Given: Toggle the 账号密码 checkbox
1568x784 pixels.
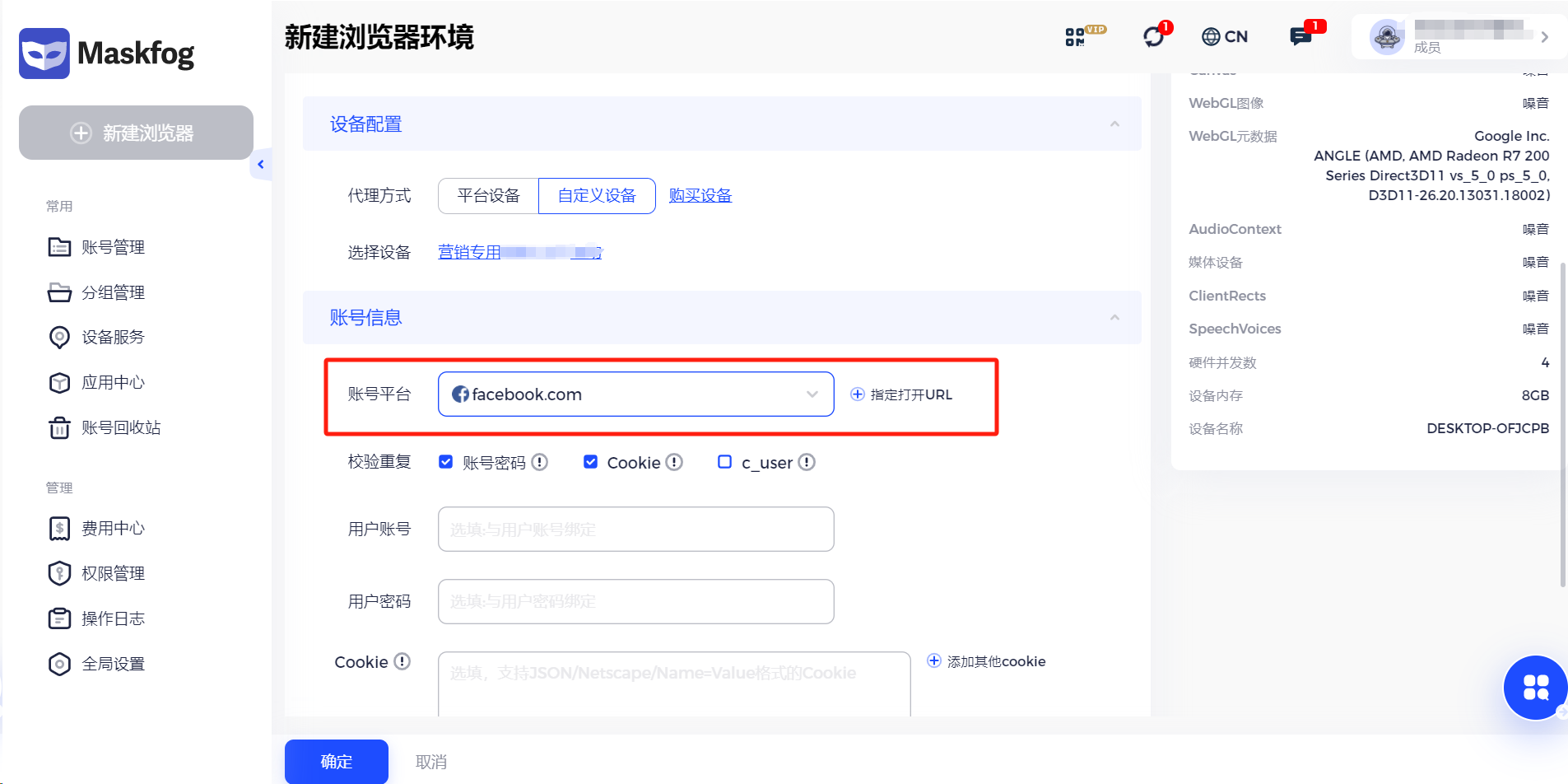Looking at the screenshot, I should tap(446, 462).
